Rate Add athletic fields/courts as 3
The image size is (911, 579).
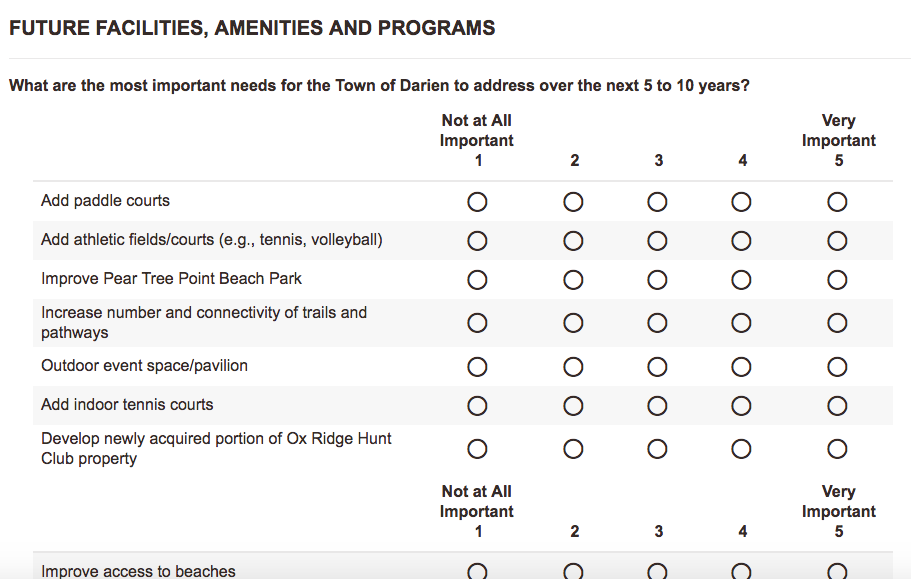[x=657, y=240]
